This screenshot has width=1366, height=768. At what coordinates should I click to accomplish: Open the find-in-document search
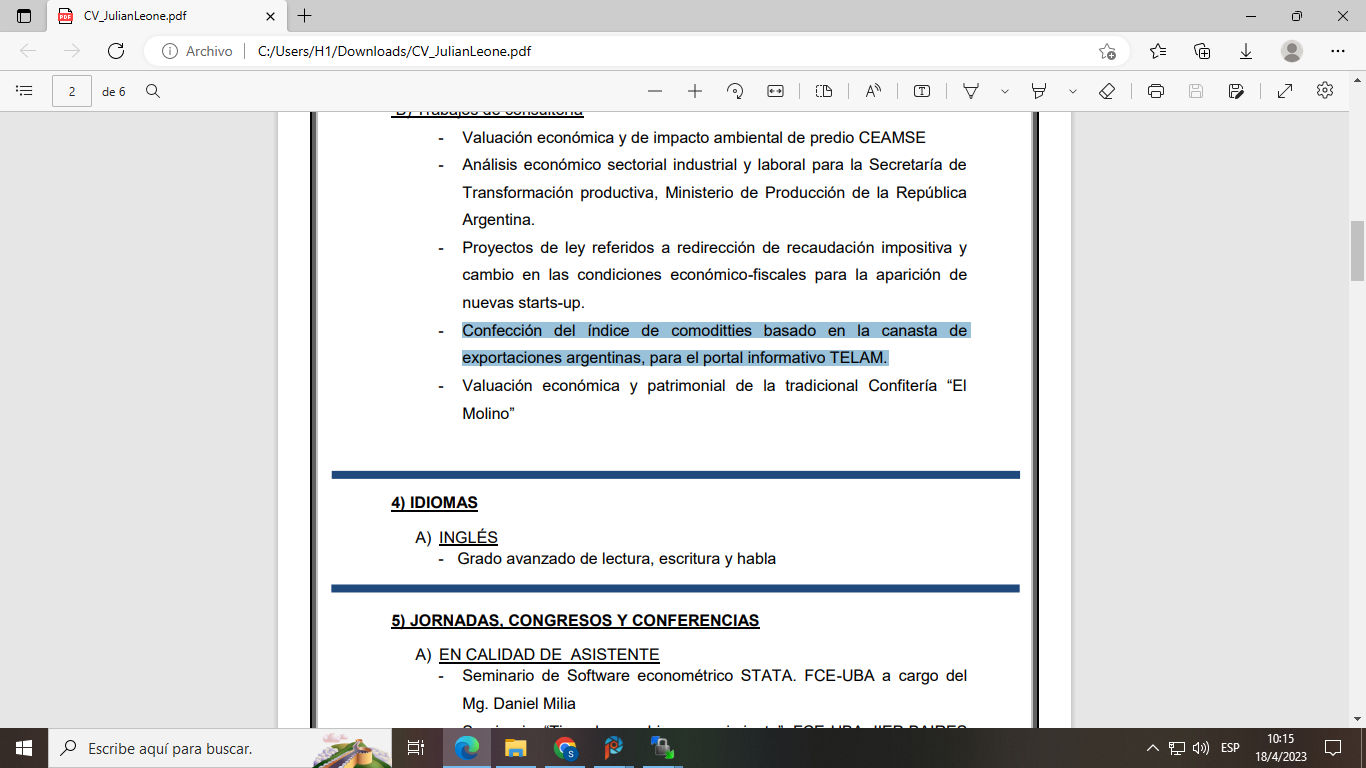[153, 91]
